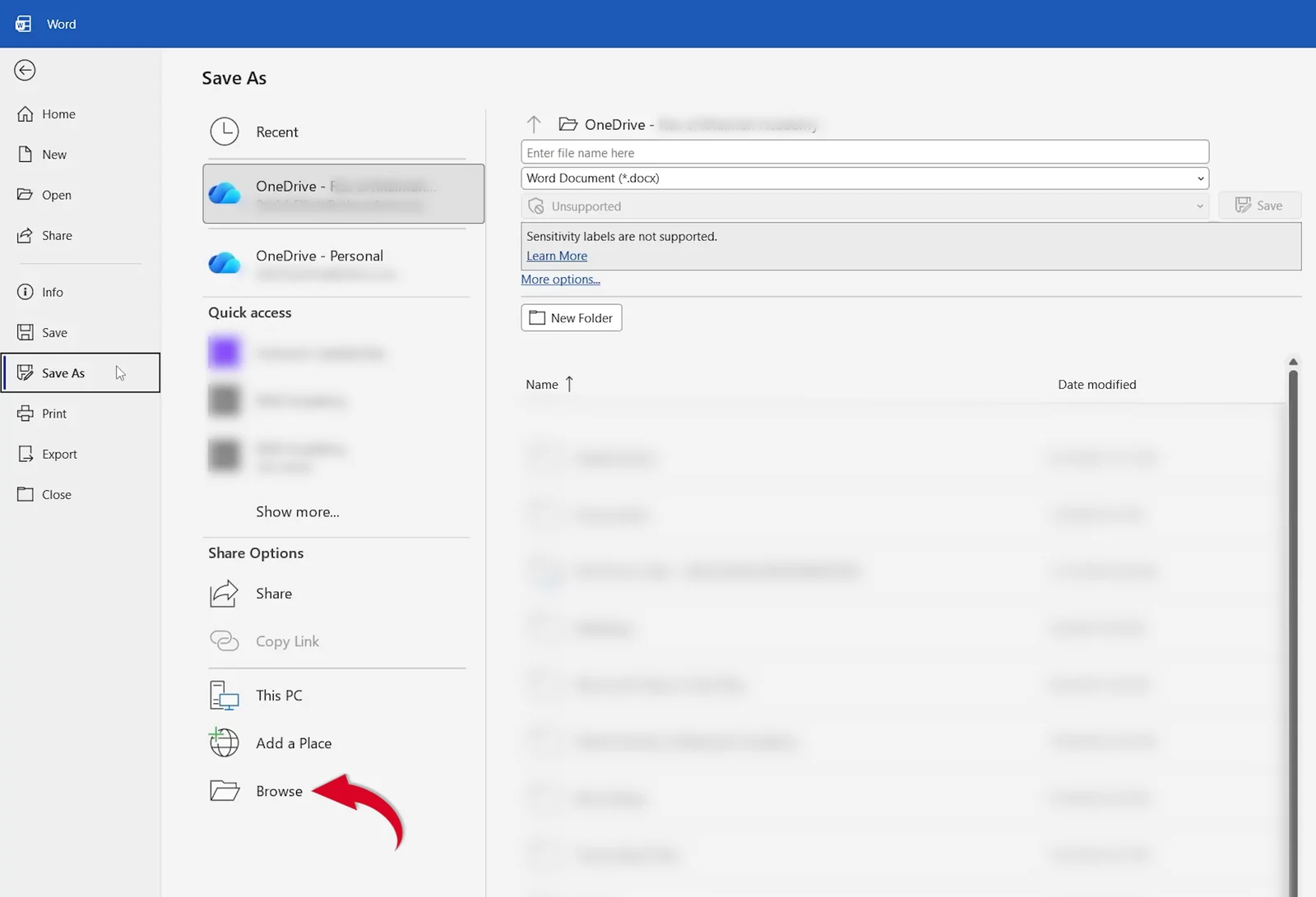The height and width of the screenshot is (897, 1316).
Task: Click the Add a Place globe icon
Action: pos(224,742)
